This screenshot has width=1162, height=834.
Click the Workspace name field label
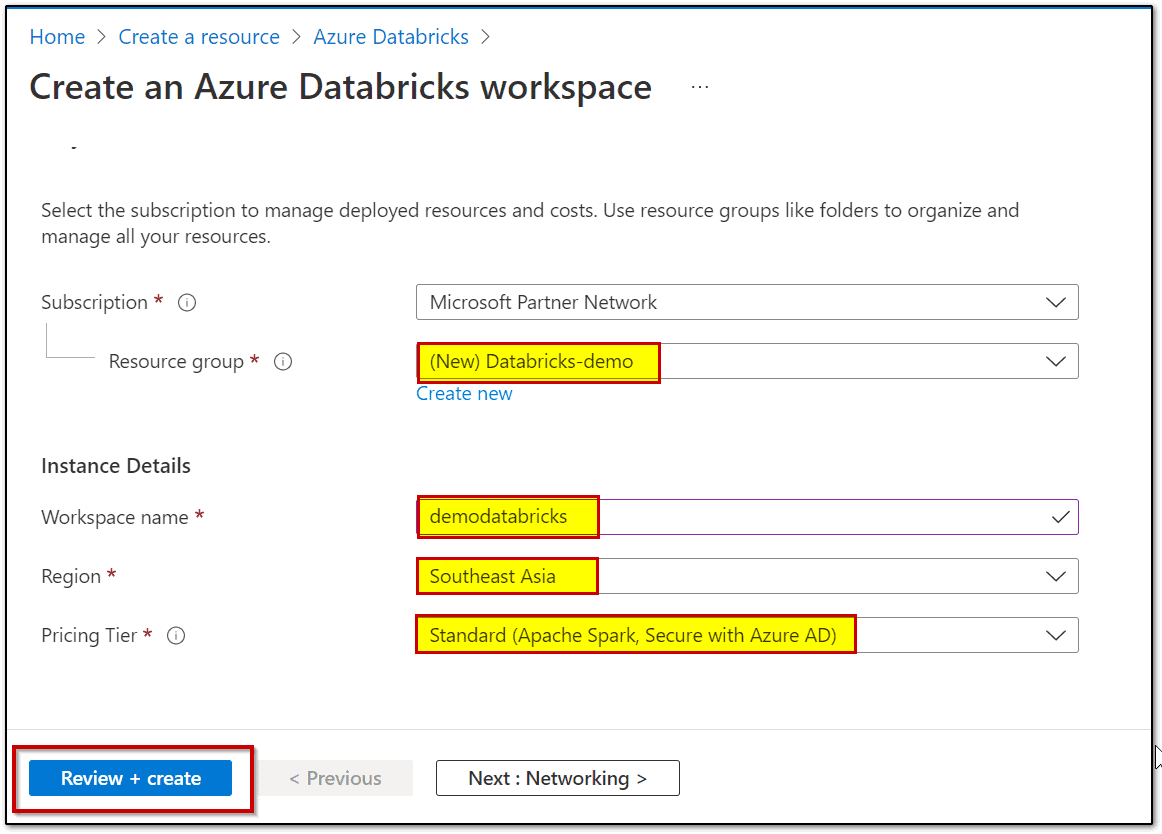115,517
